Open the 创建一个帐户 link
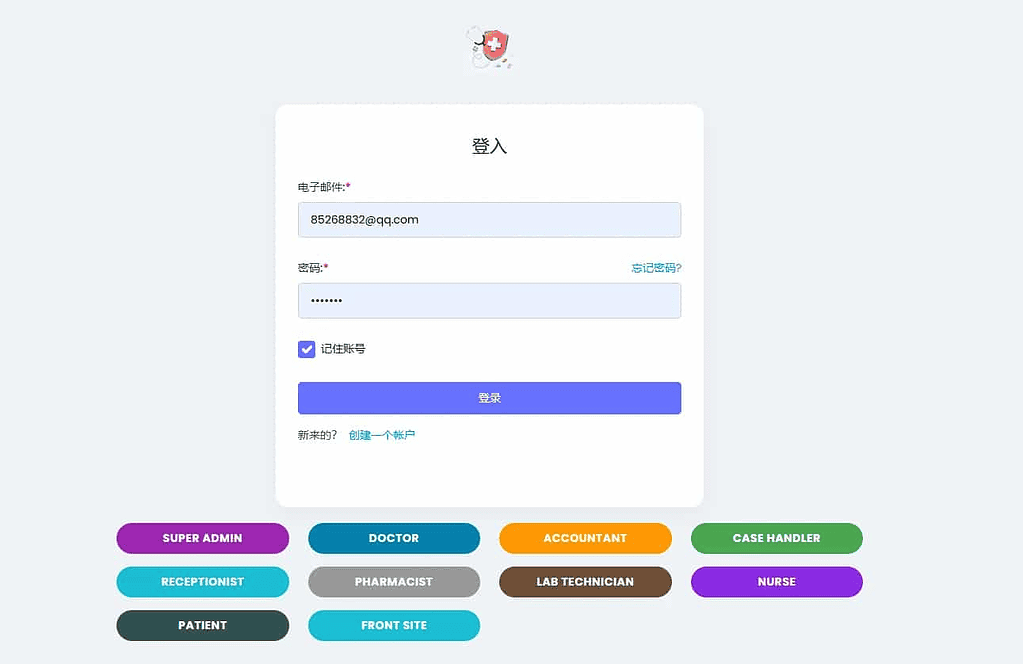1023x664 pixels. pos(382,435)
